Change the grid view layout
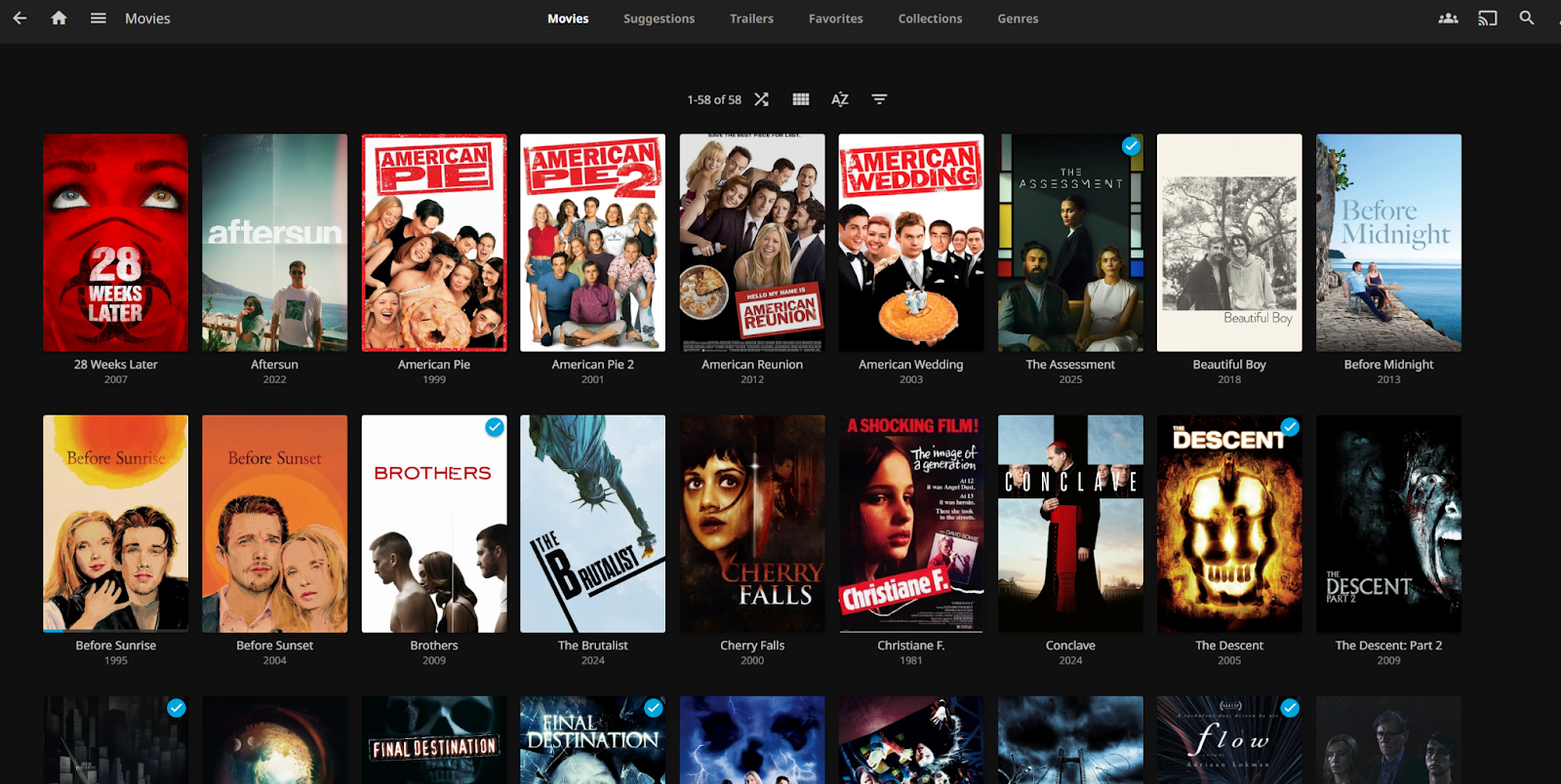 (x=801, y=99)
